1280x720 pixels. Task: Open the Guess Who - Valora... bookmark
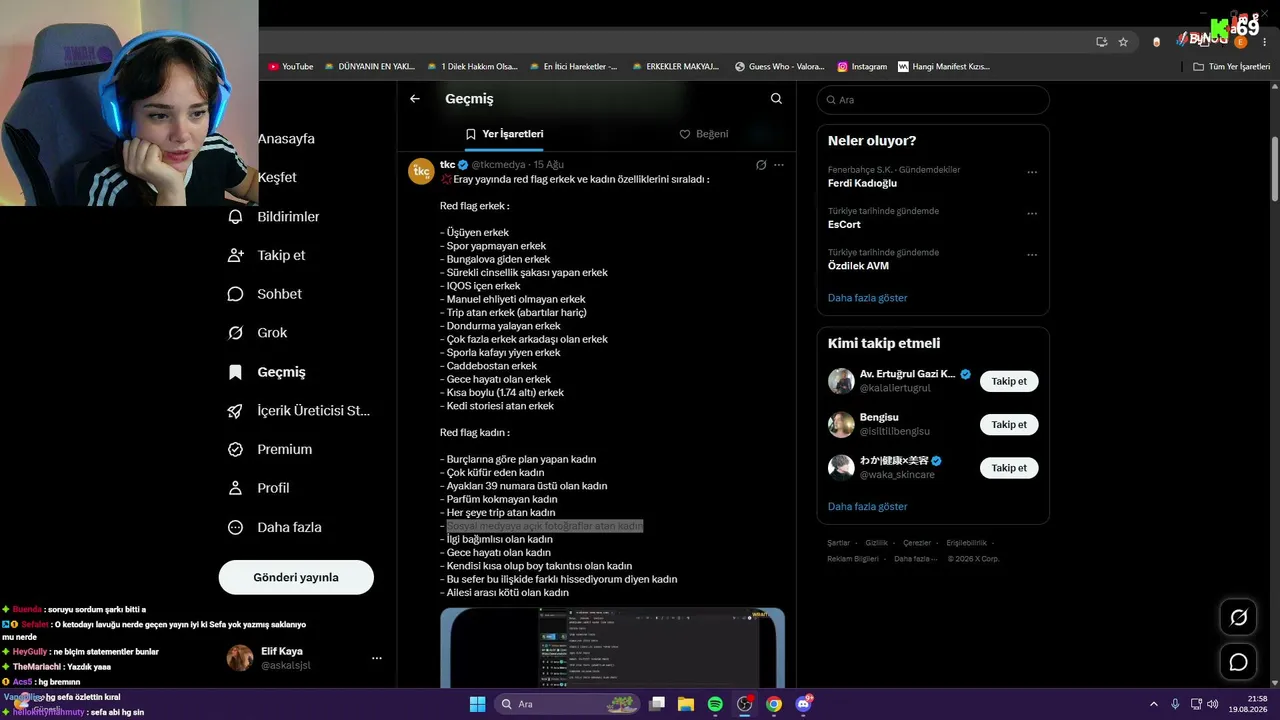pos(779,67)
